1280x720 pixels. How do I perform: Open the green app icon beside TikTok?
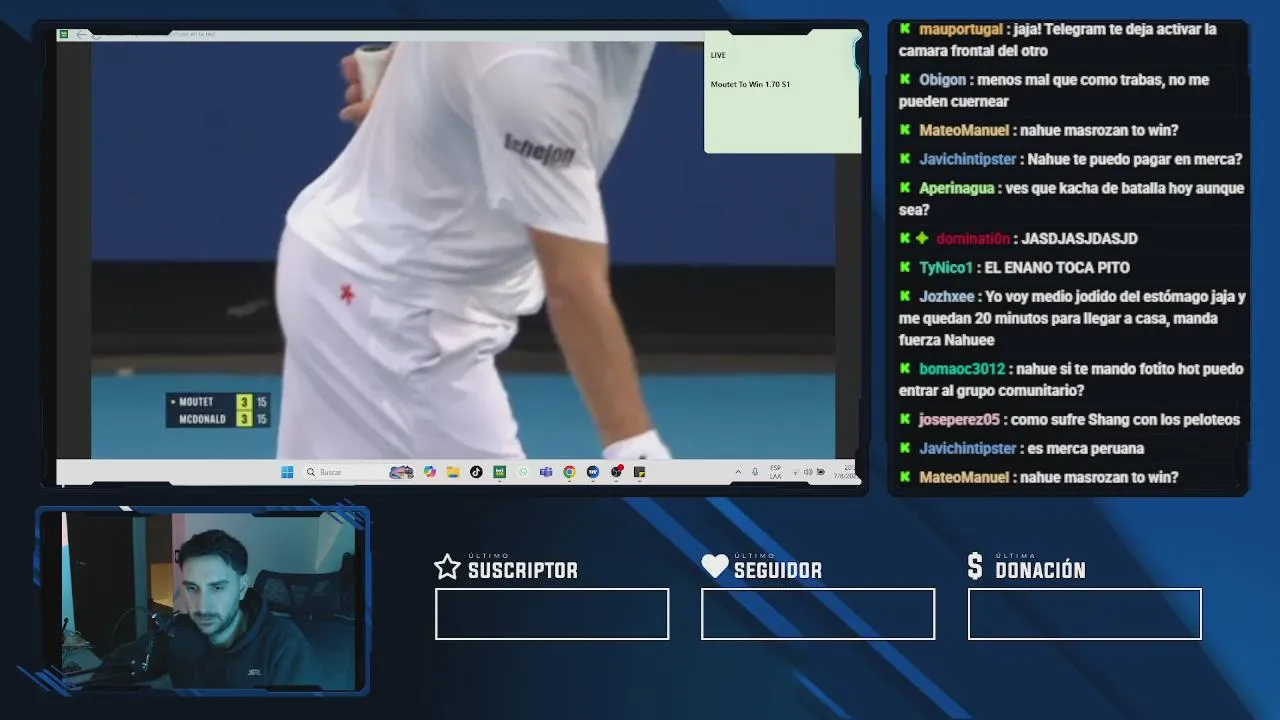pyautogui.click(x=499, y=472)
